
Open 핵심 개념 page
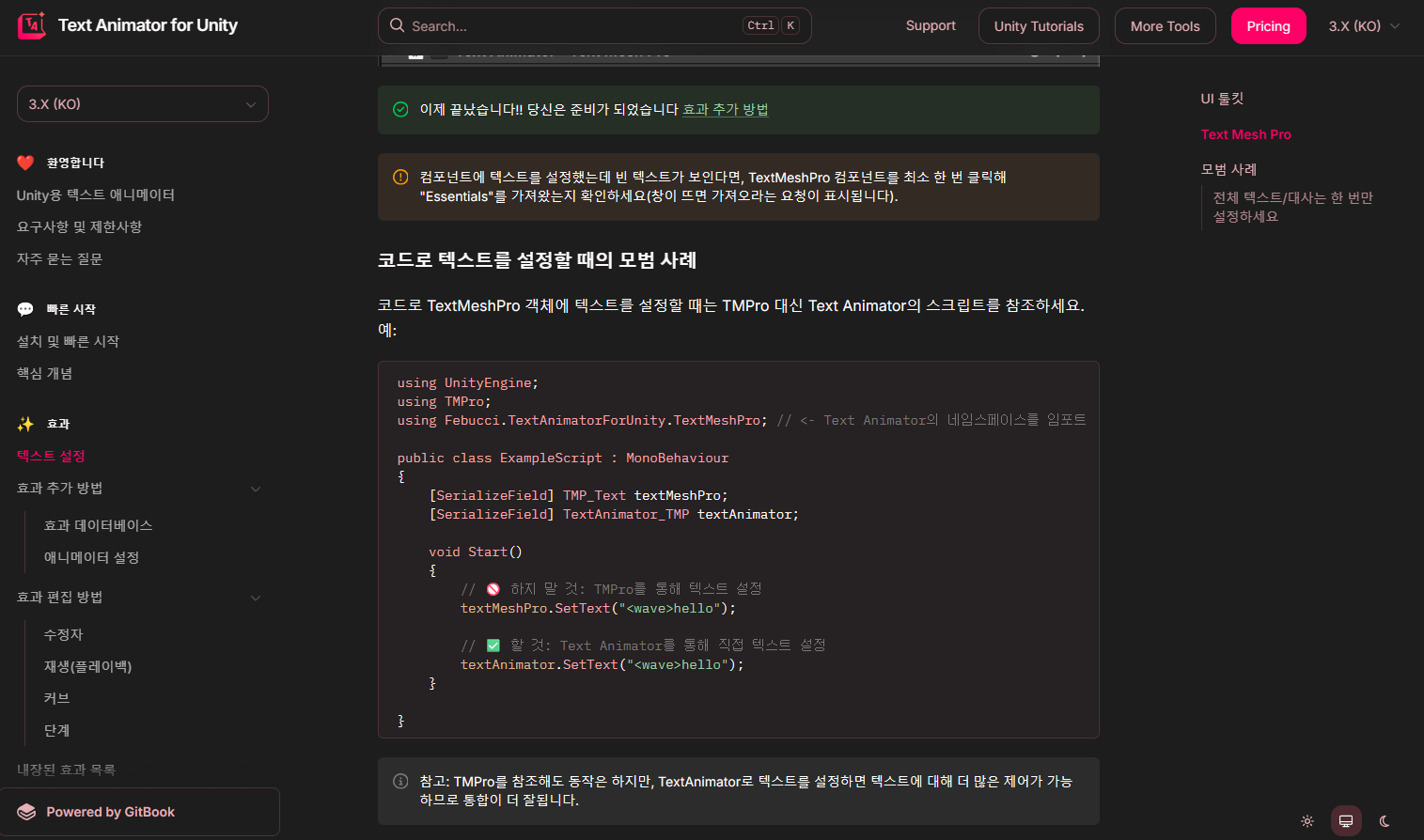pos(45,373)
